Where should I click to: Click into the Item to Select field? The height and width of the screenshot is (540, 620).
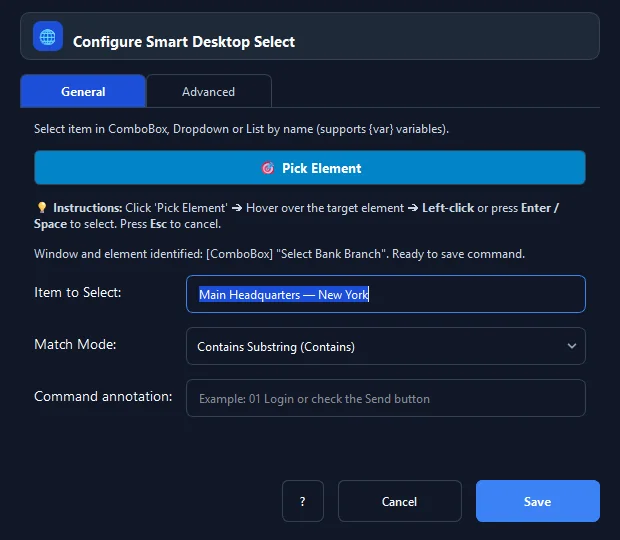386,294
